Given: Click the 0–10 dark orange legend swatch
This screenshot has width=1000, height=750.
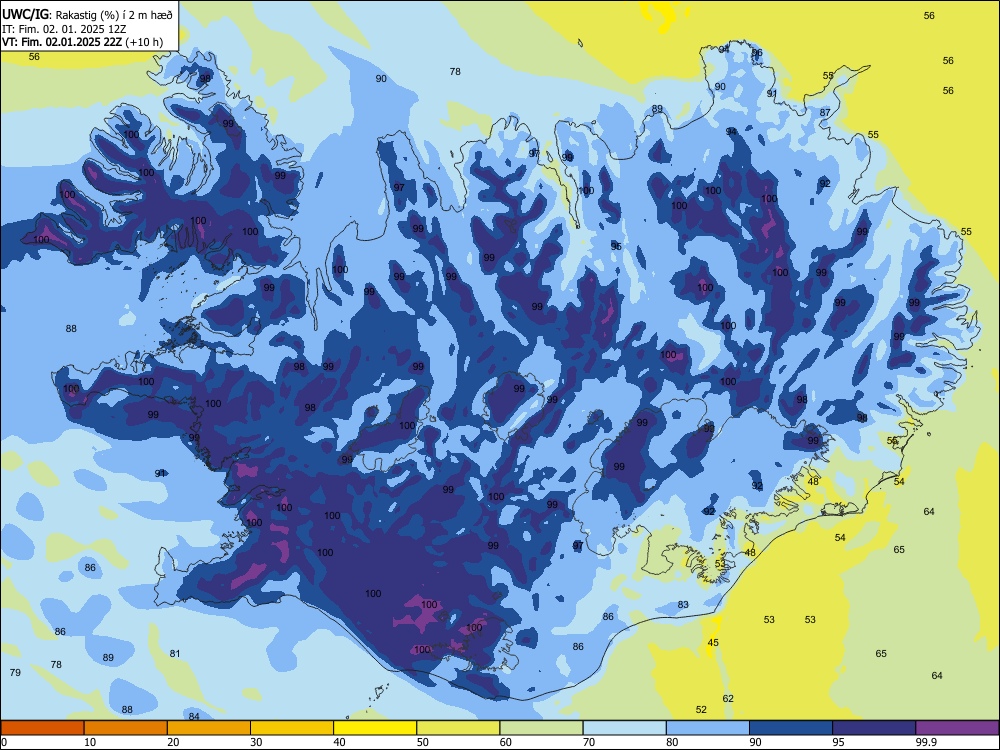Looking at the screenshot, I should 42,728.
